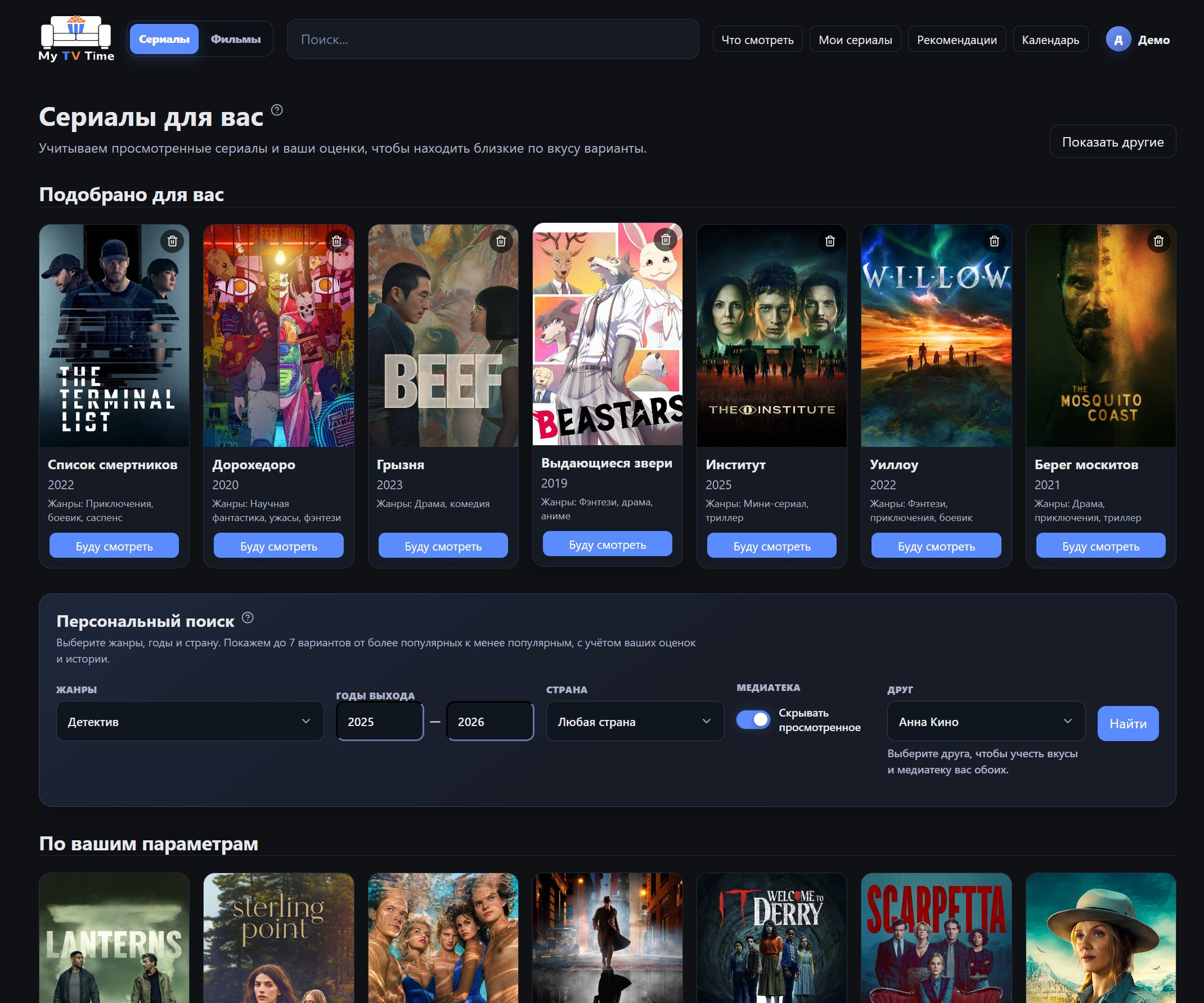Delete Берег москитов using its trash icon
Viewport: 1204px width, 1003px height.
click(1159, 241)
